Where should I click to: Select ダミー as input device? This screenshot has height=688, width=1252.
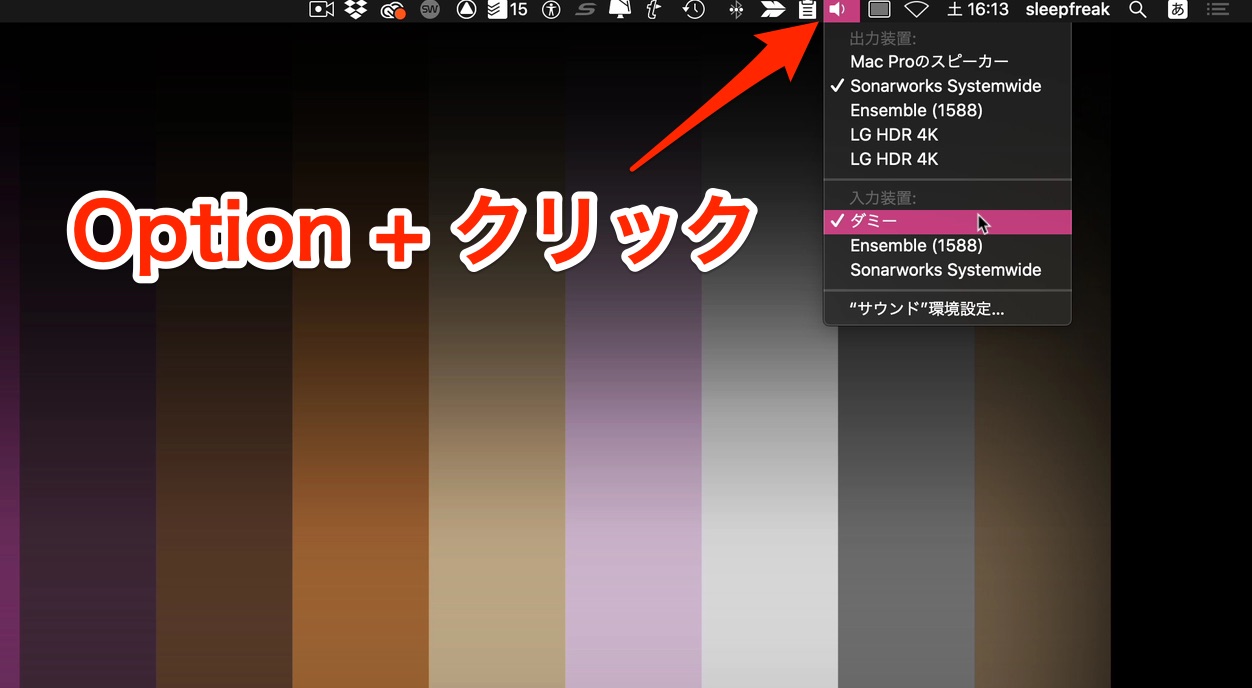pyautogui.click(x=947, y=221)
